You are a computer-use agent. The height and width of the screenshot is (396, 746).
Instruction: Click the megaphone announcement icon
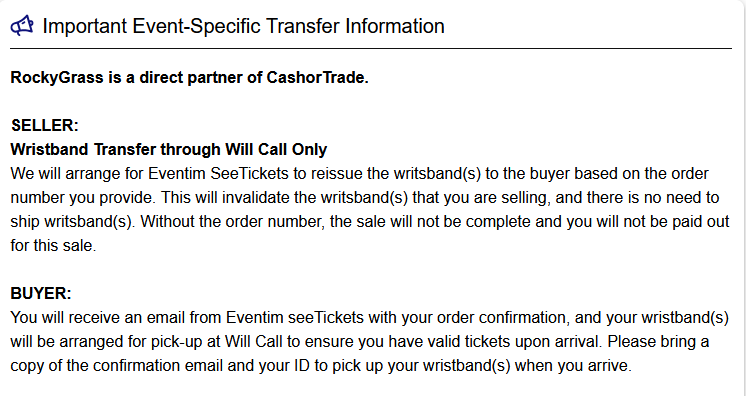click(x=22, y=26)
